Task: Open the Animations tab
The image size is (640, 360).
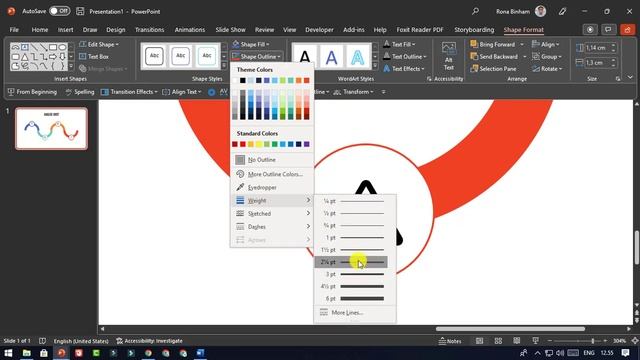Action: pyautogui.click(x=190, y=30)
